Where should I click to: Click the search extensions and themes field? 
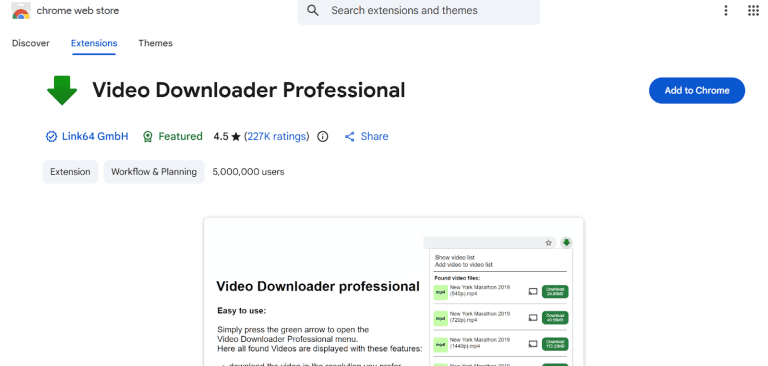419,11
